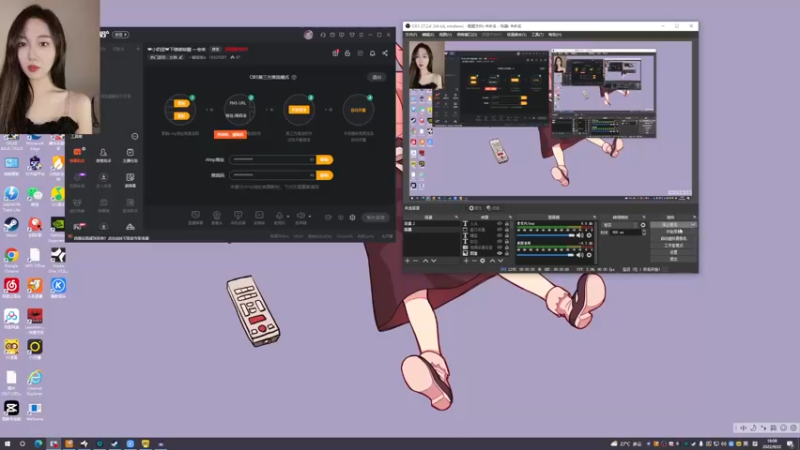Open source properties gear in OBS sources panel
800x450 pixels.
(x=482, y=261)
